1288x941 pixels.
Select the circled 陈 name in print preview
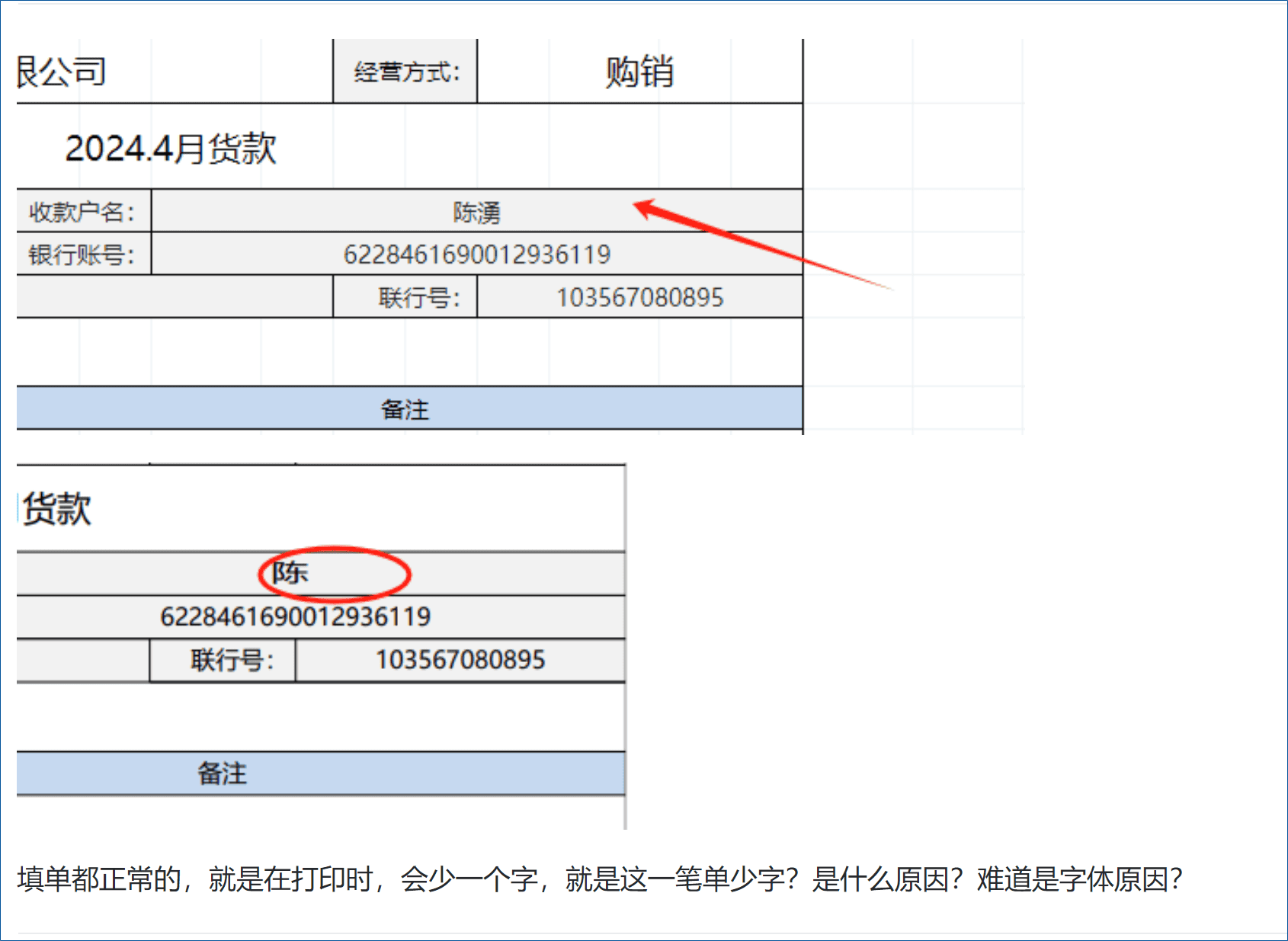pos(290,572)
